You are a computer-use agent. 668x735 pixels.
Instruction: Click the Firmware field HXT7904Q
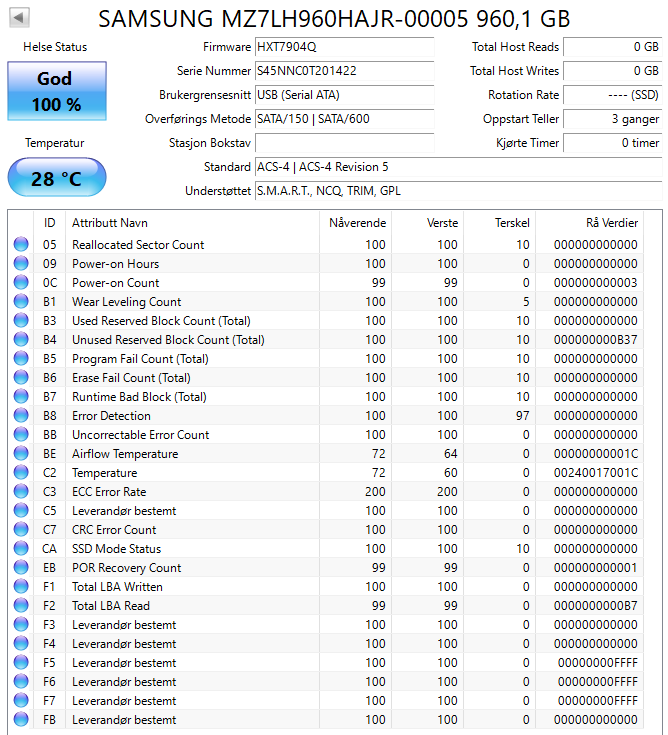345,47
